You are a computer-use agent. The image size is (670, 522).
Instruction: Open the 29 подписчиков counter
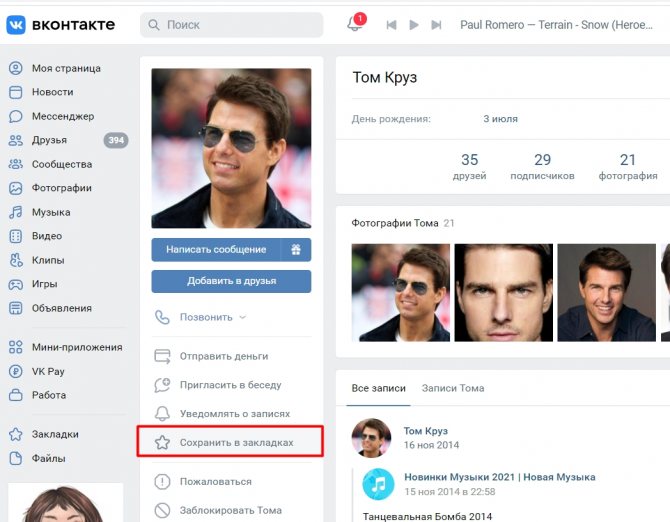pyautogui.click(x=542, y=167)
